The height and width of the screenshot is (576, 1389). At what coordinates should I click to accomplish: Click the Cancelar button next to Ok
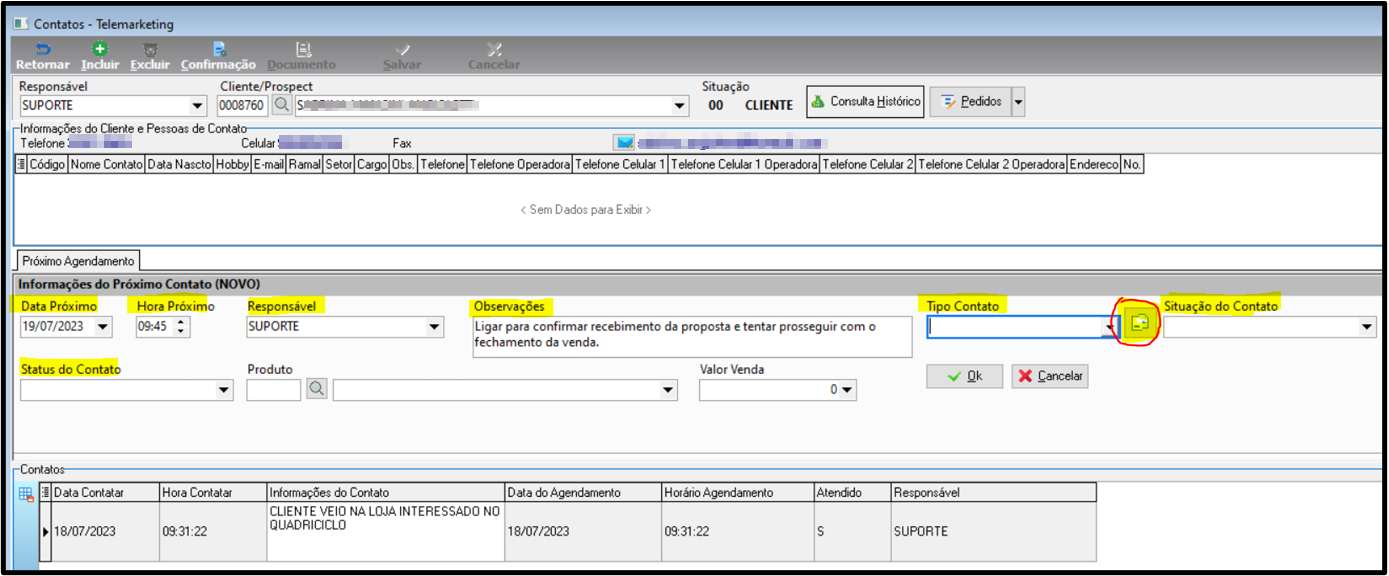pyautogui.click(x=1050, y=377)
